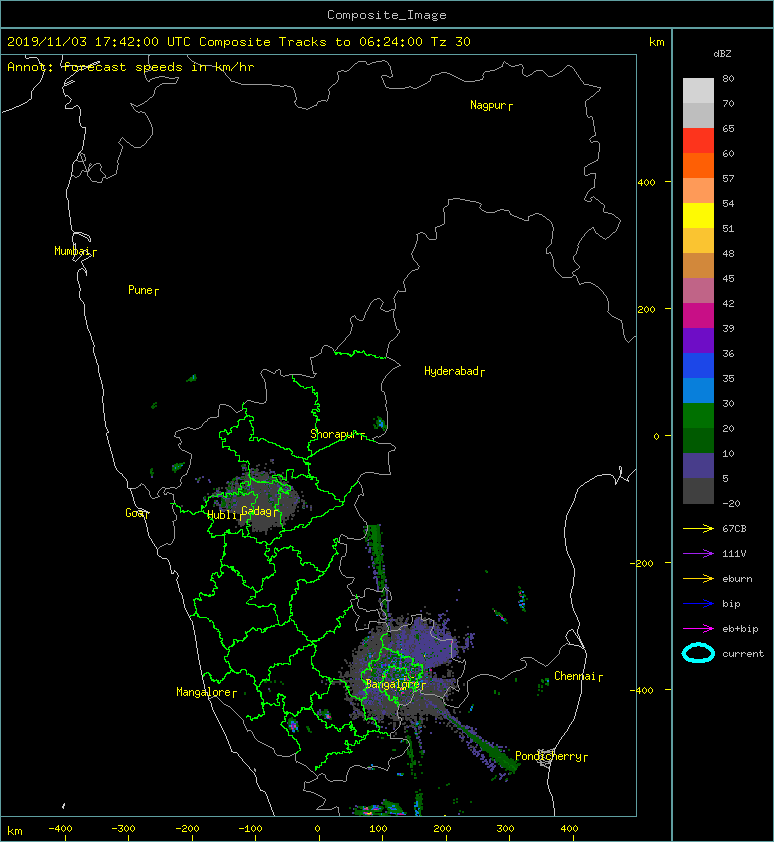The height and width of the screenshot is (842, 774).
Task: Click the Chennai city label
Action: pyautogui.click(x=575, y=676)
